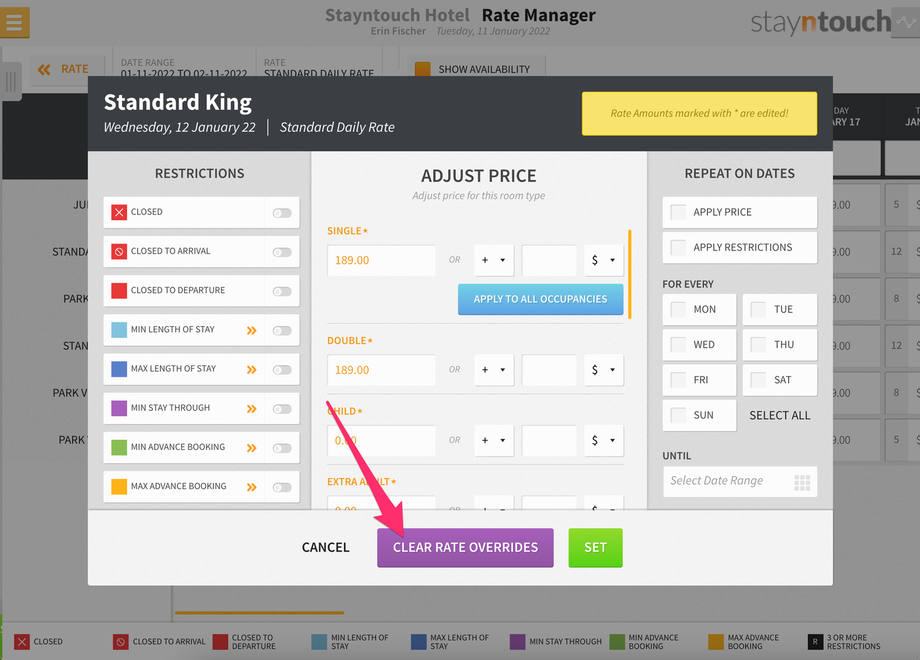Click the 3 or More Restrictions legend icon

[815, 642]
